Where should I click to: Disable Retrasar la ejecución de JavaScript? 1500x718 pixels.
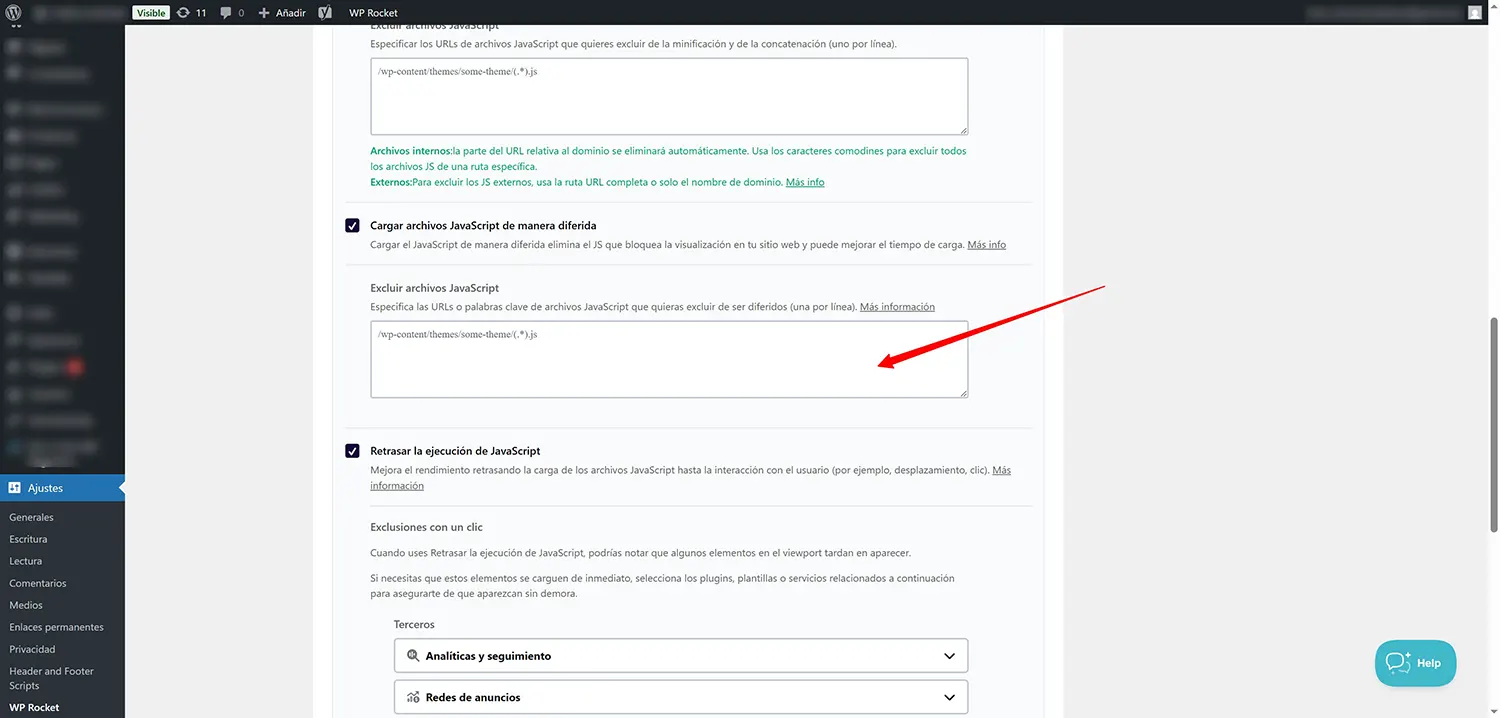tap(352, 451)
